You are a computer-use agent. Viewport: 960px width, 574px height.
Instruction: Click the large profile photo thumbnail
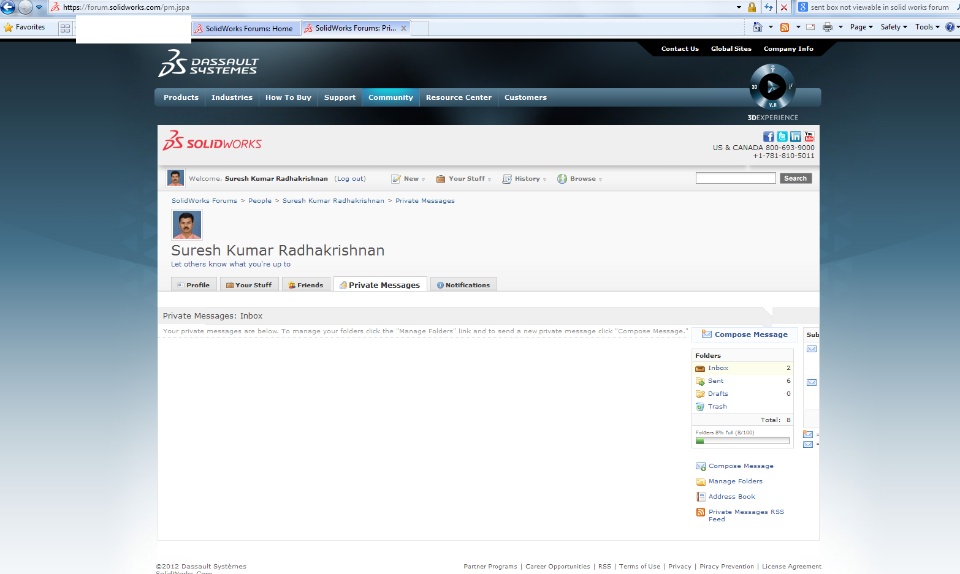coord(187,225)
